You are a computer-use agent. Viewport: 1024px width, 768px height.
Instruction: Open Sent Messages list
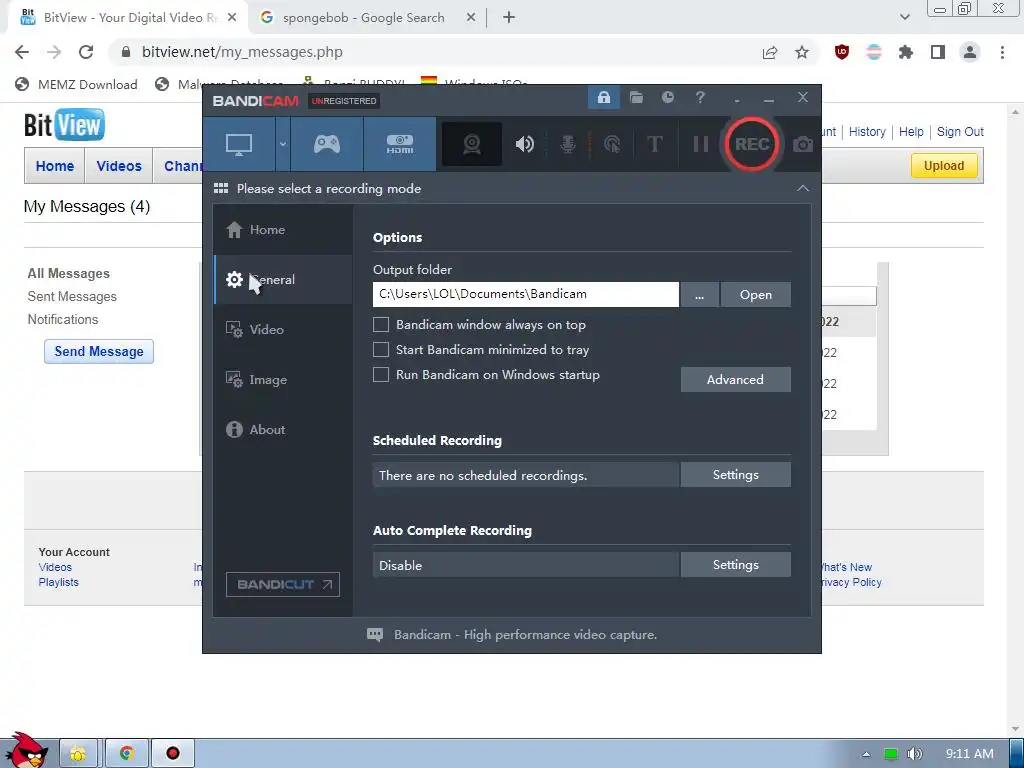click(72, 296)
